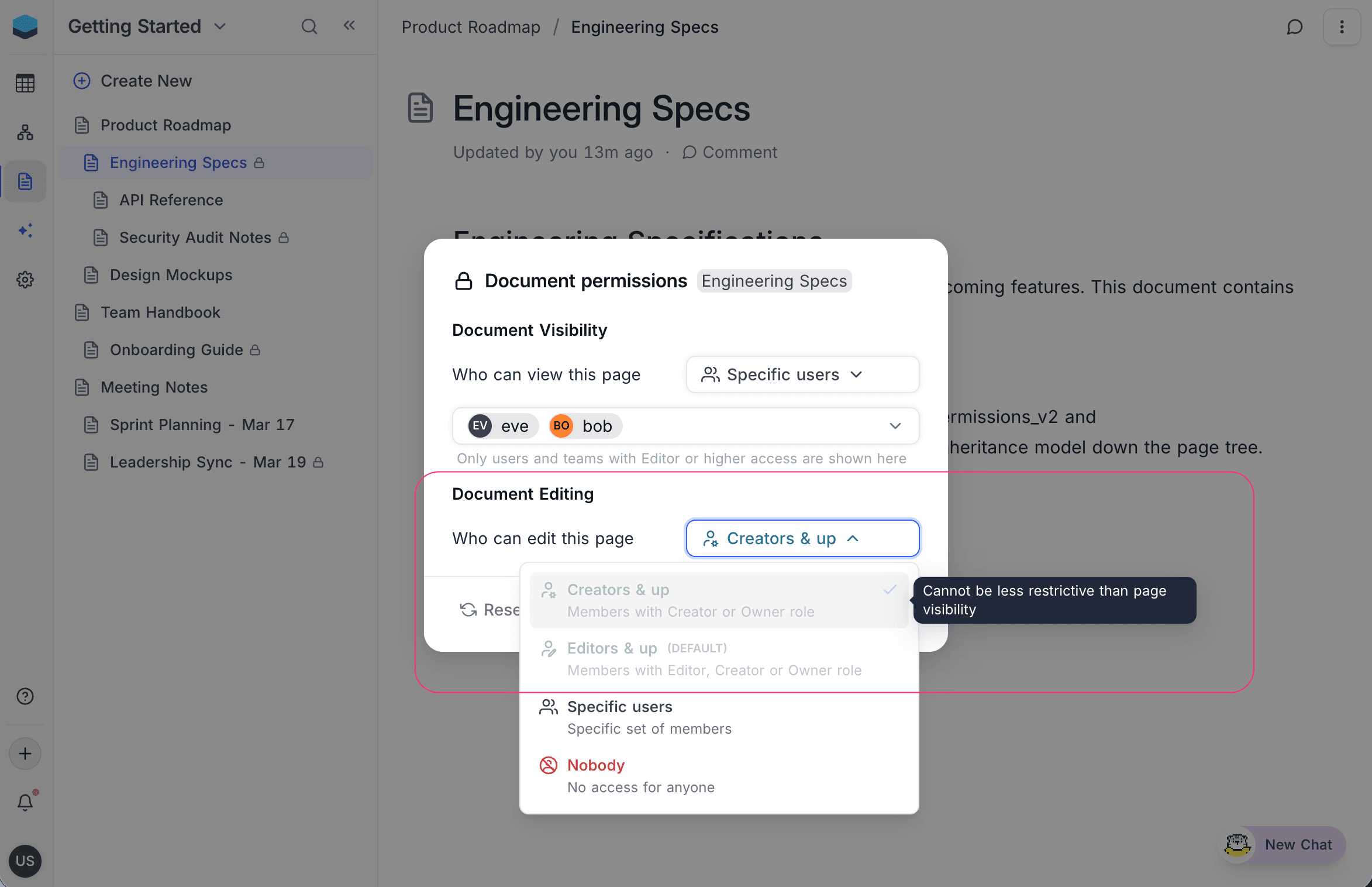This screenshot has height=887, width=1372.
Task: Select the org chart icon in sidebar rail
Action: coord(25,132)
